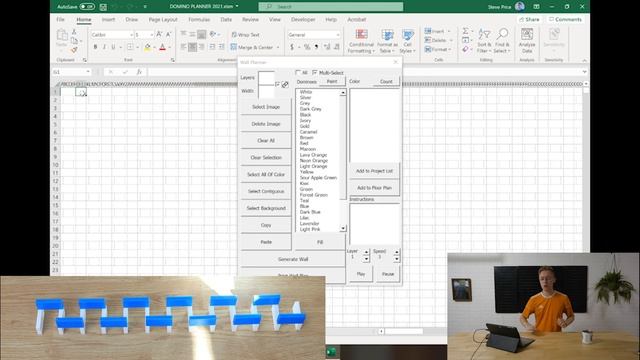Toggle Underline formatting
Screen dimensions: 640x360
pos(113,47)
